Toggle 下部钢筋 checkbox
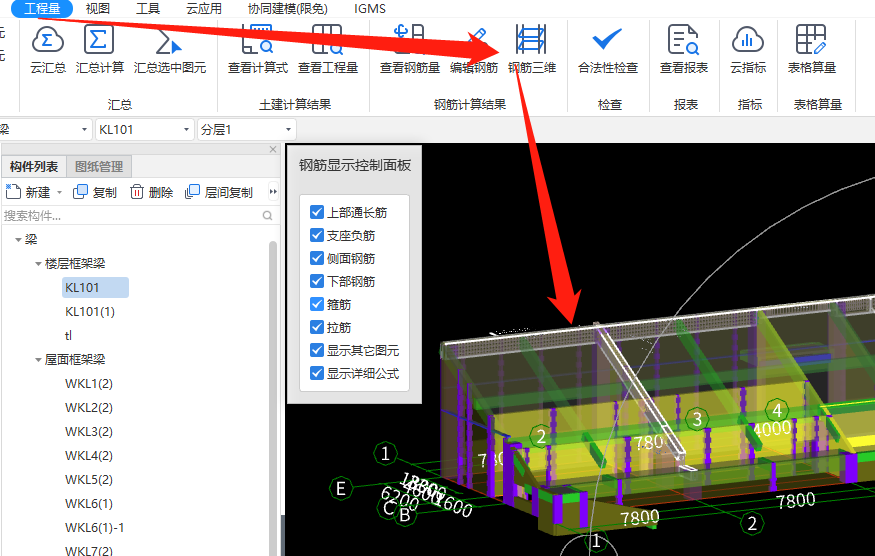Image resolution: width=875 pixels, height=556 pixels. (x=316, y=281)
